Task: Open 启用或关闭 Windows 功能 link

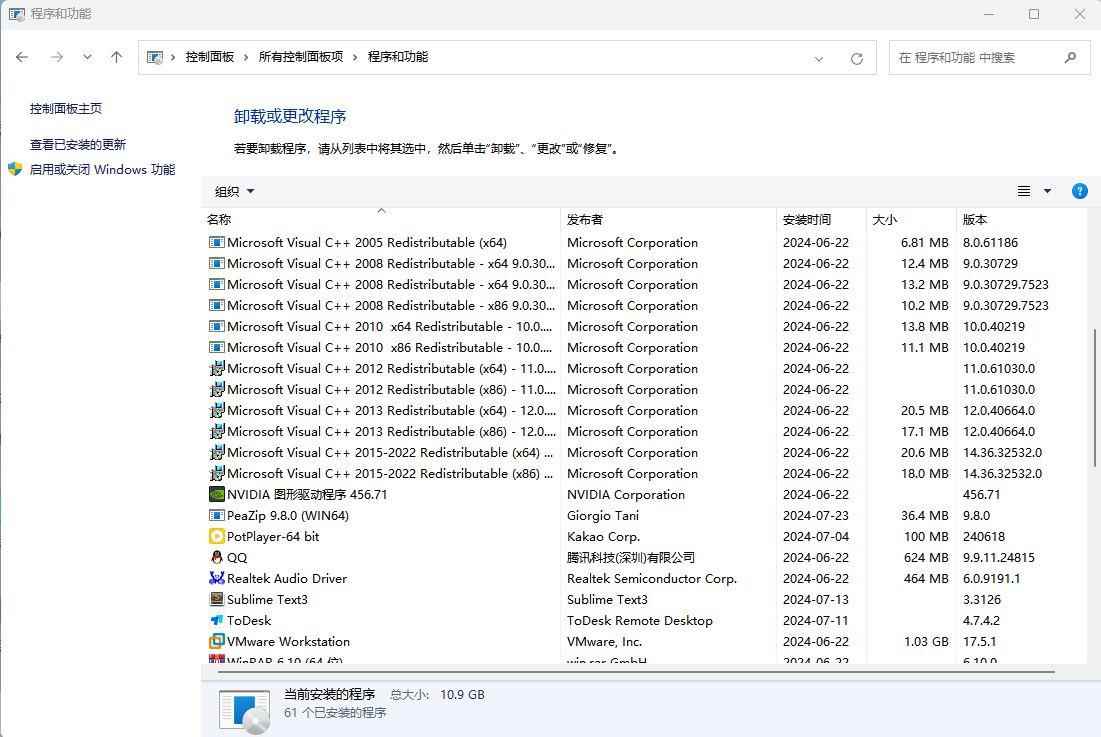Action: click(103, 169)
